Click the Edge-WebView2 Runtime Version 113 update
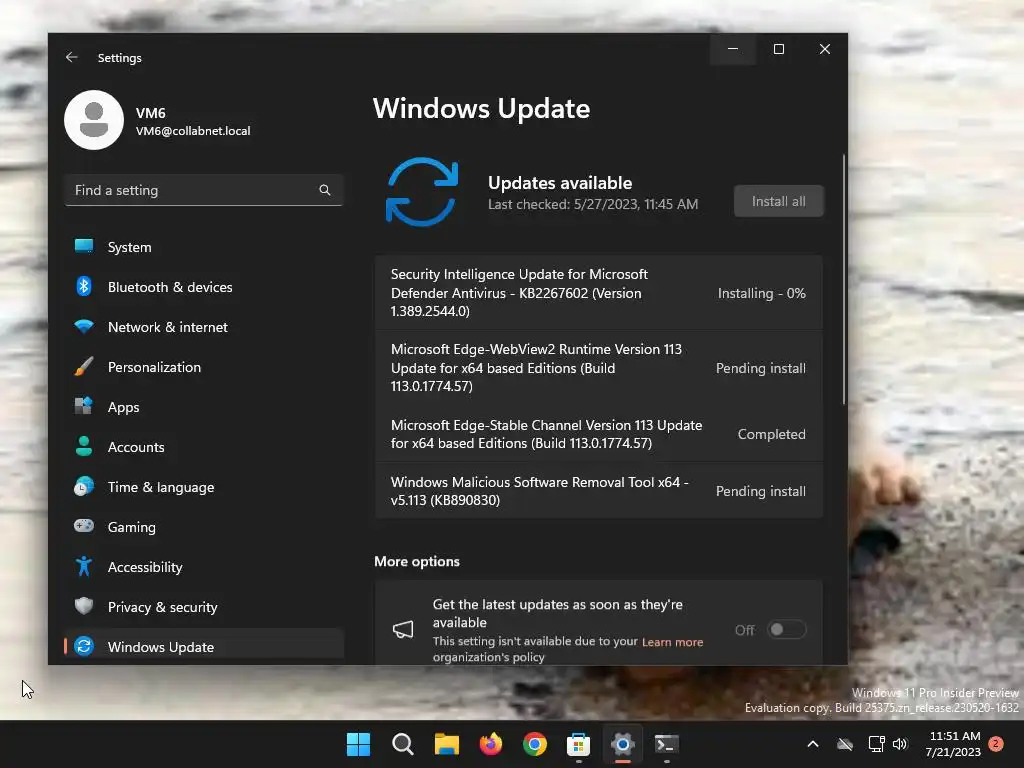The height and width of the screenshot is (768, 1024). [x=599, y=368]
